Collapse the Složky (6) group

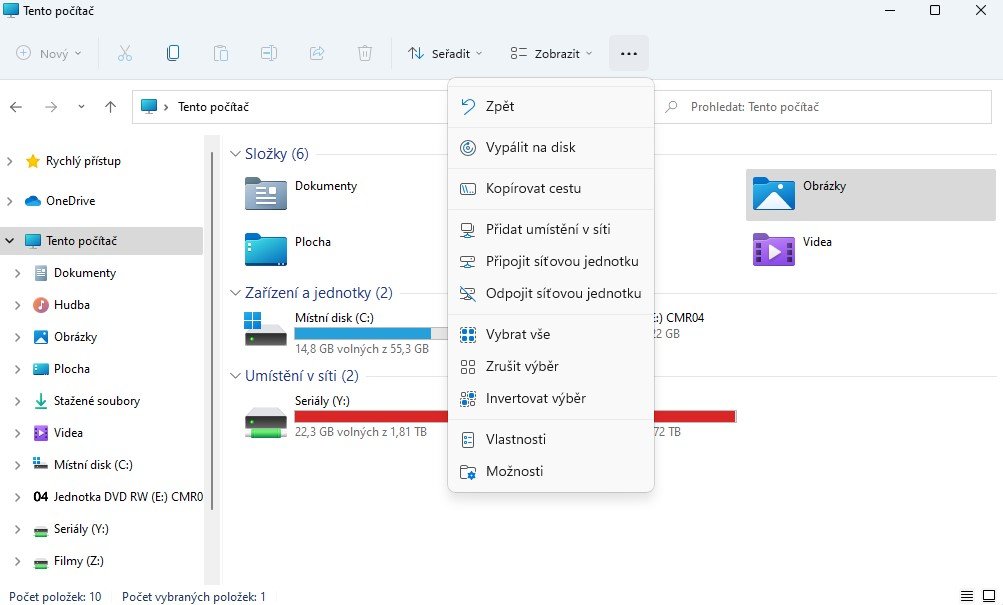[x=235, y=153]
